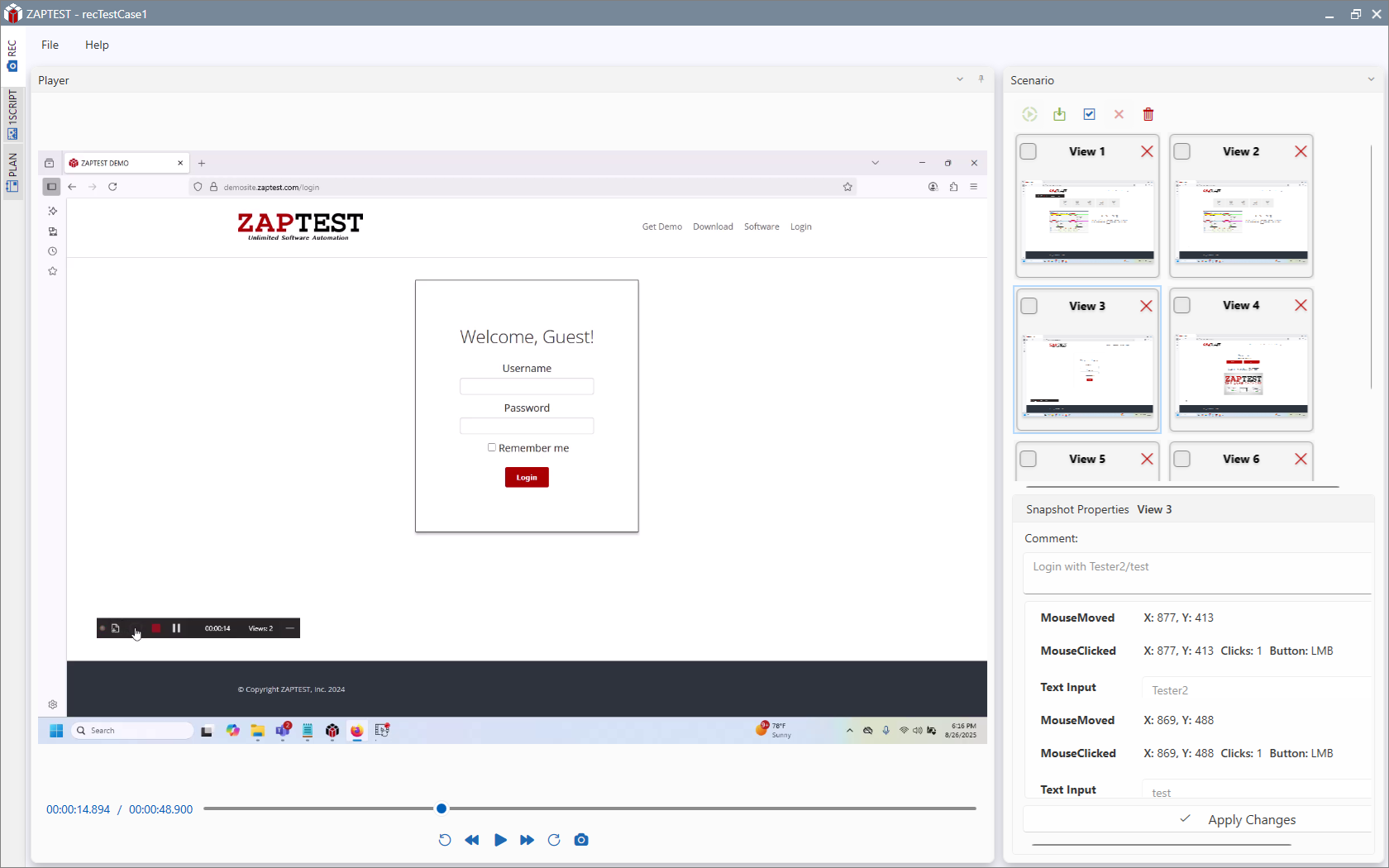Click the rewind button
Image resolution: width=1389 pixels, height=868 pixels.
pyautogui.click(x=472, y=840)
